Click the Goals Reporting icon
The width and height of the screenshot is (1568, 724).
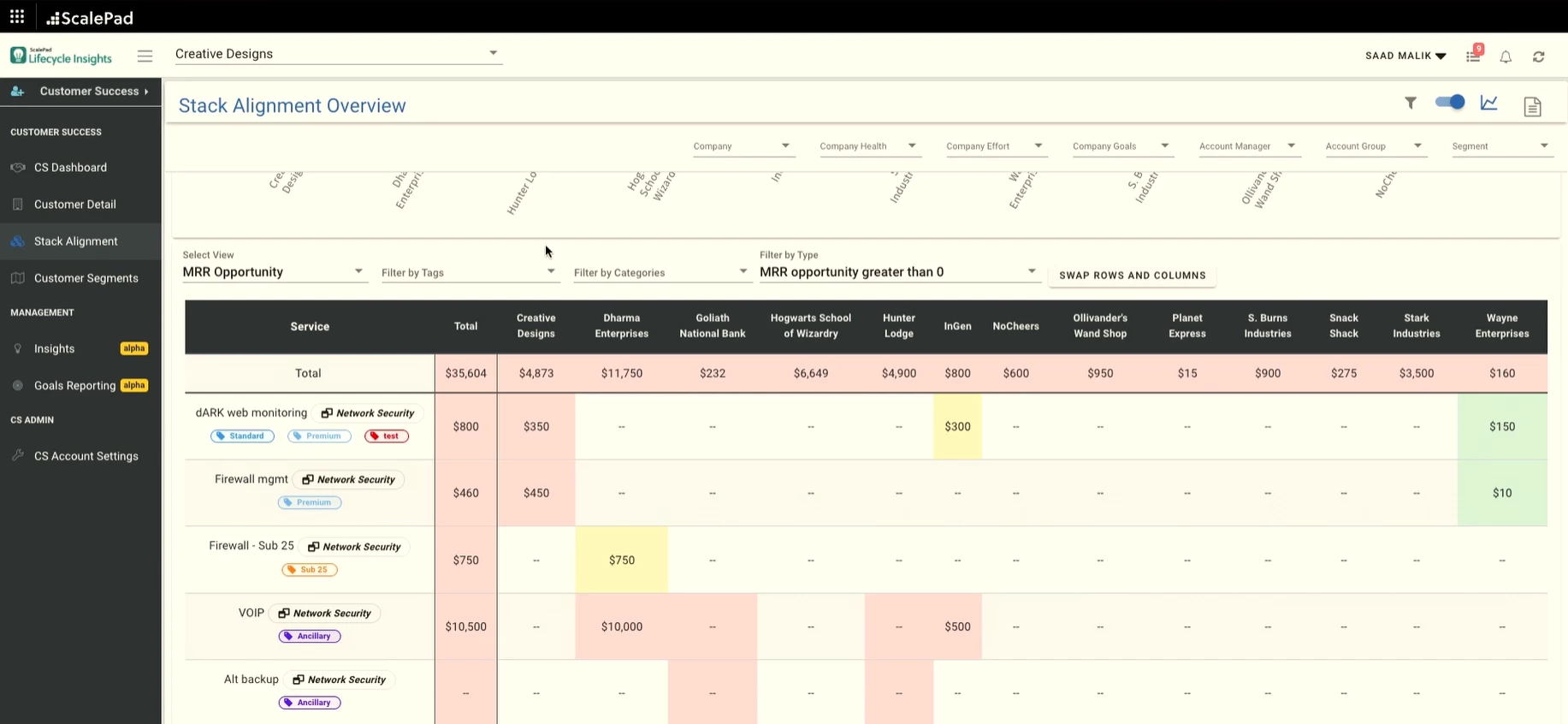(17, 385)
